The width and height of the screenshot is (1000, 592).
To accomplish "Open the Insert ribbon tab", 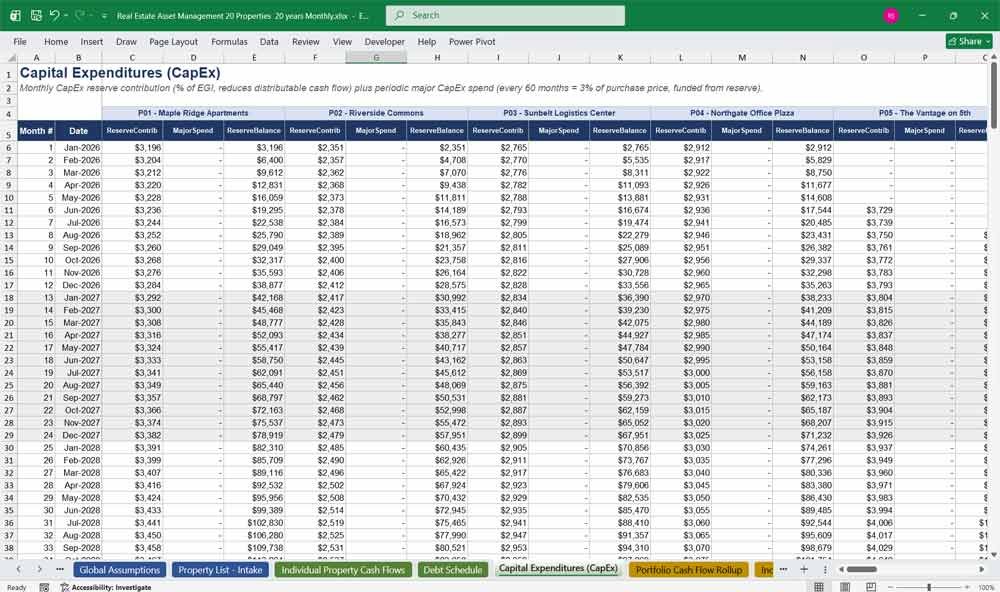I will (91, 41).
